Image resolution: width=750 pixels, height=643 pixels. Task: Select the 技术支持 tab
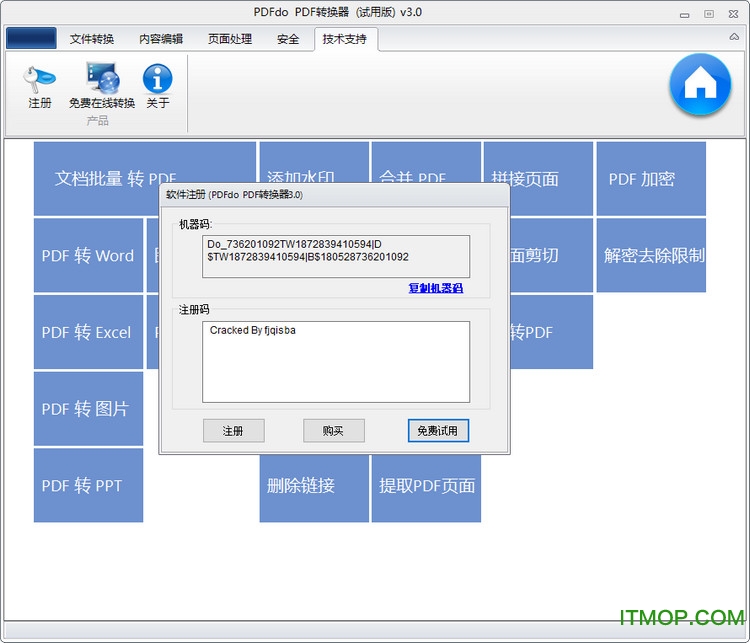(x=345, y=39)
